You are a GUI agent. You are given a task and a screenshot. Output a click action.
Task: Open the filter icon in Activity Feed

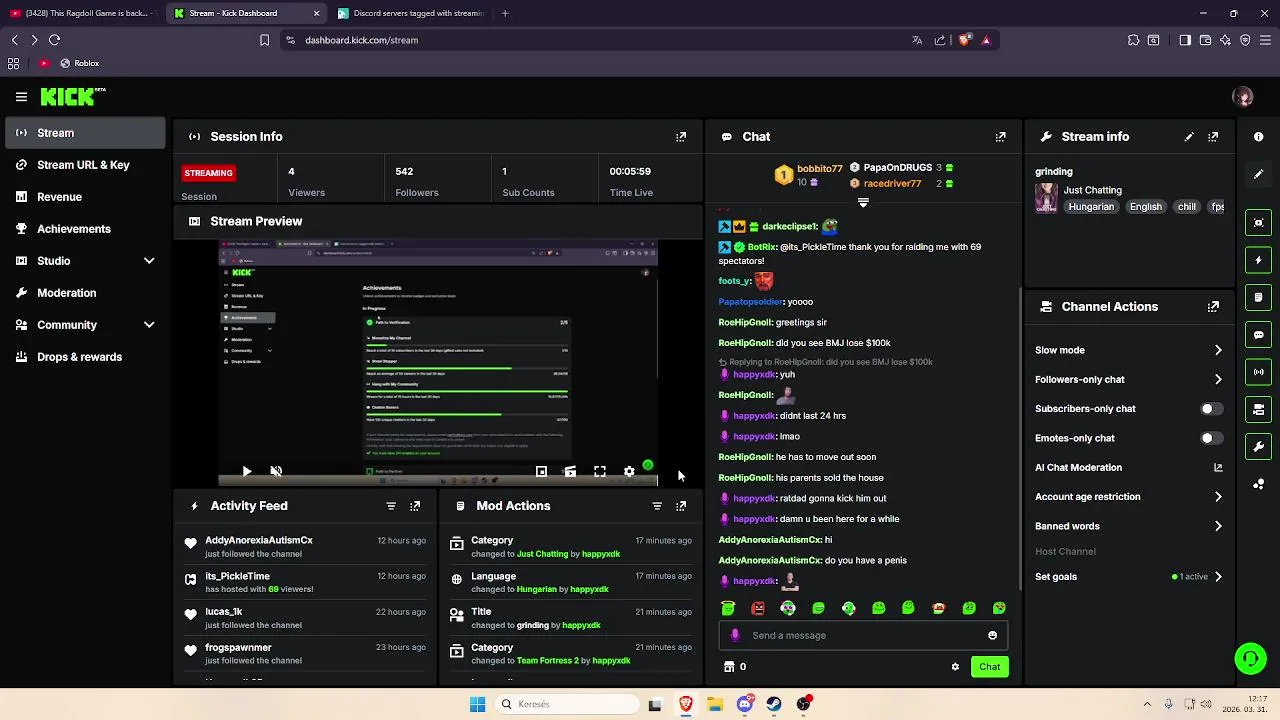(391, 506)
